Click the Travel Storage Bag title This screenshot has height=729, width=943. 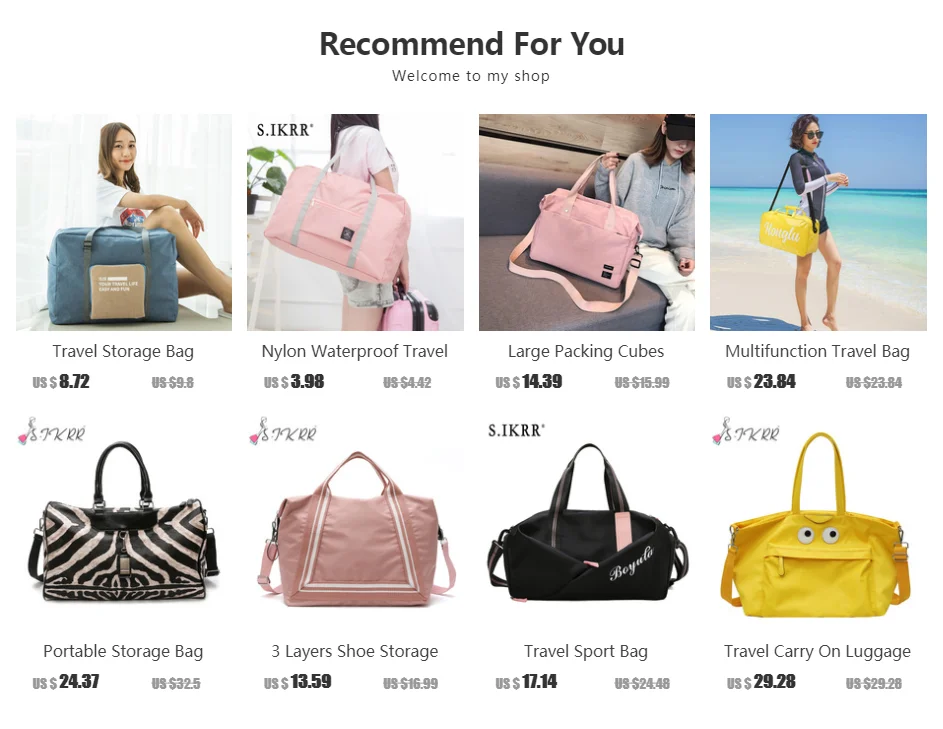pyautogui.click(x=123, y=351)
